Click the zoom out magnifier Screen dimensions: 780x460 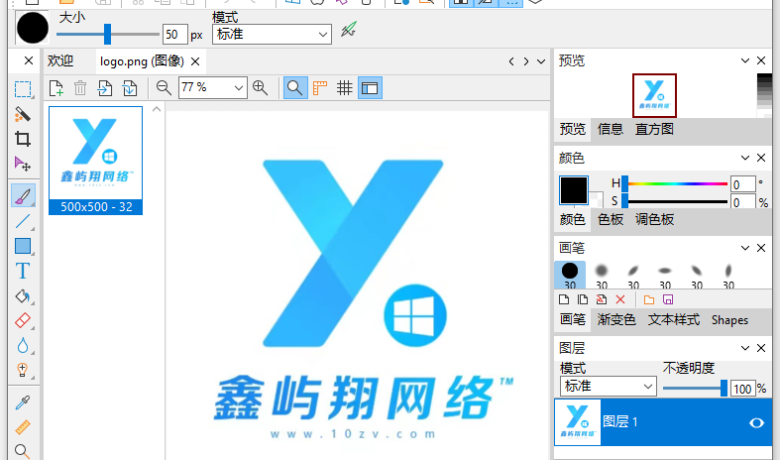tap(163, 88)
